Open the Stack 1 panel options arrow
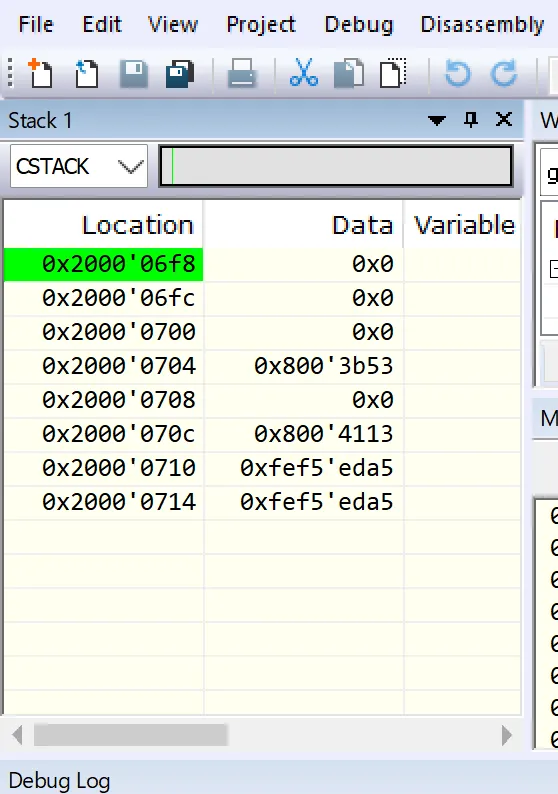The height and width of the screenshot is (794, 558). [x=436, y=121]
